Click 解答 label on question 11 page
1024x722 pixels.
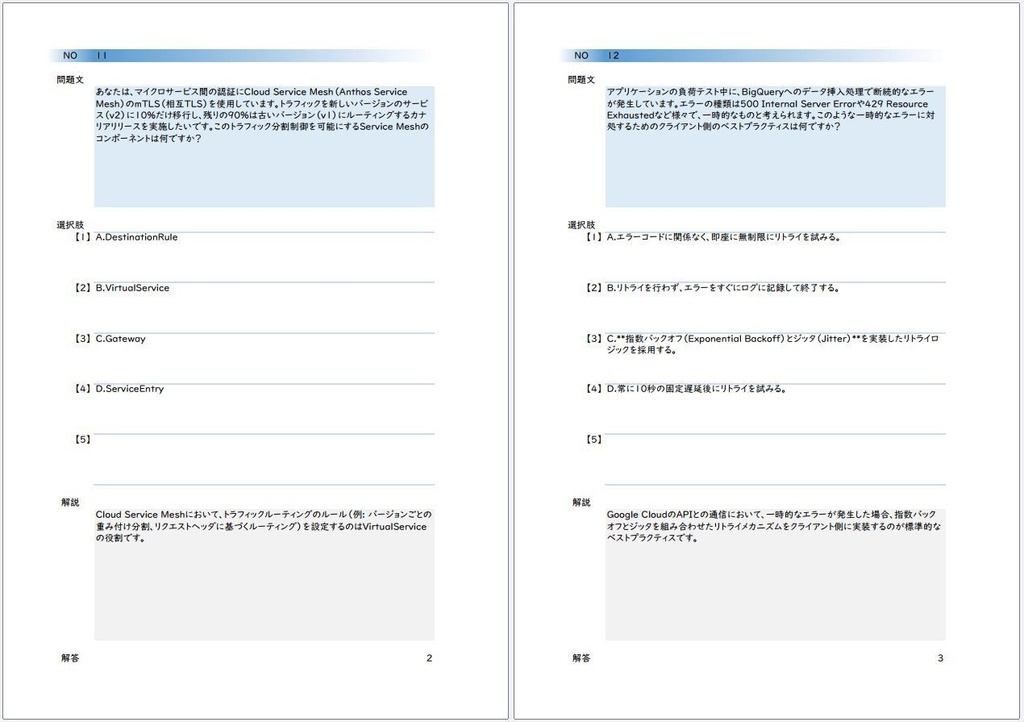70,658
